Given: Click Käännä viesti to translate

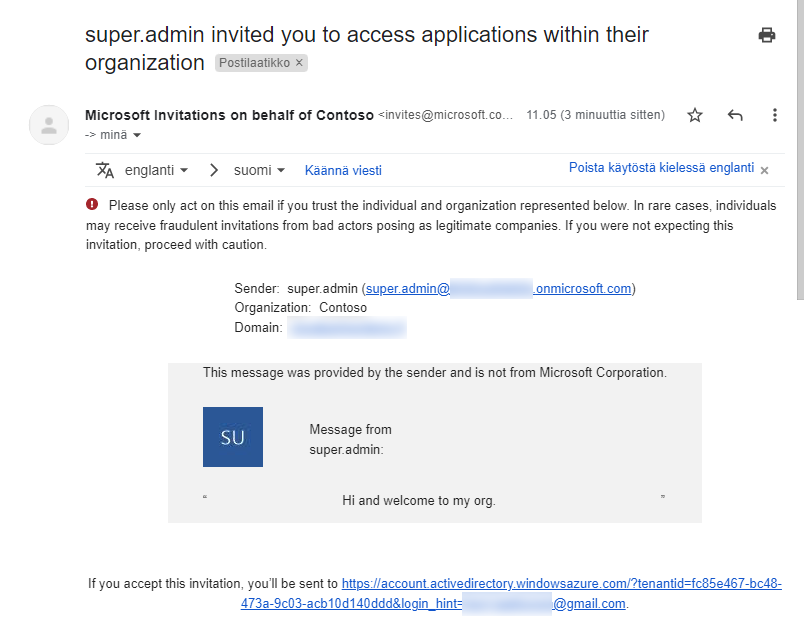Looking at the screenshot, I should (343, 170).
